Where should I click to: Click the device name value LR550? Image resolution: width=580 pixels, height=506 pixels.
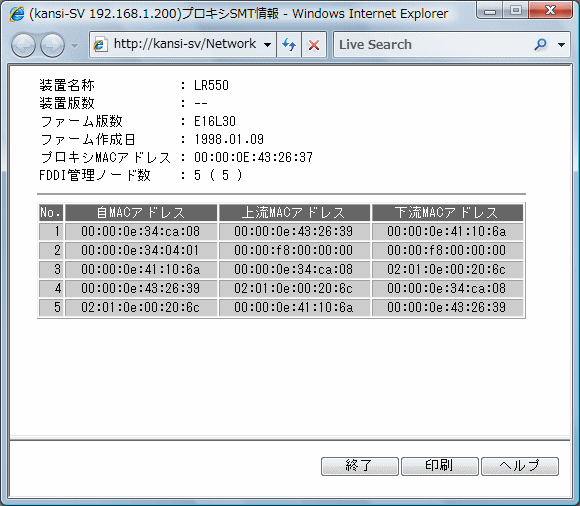click(211, 85)
